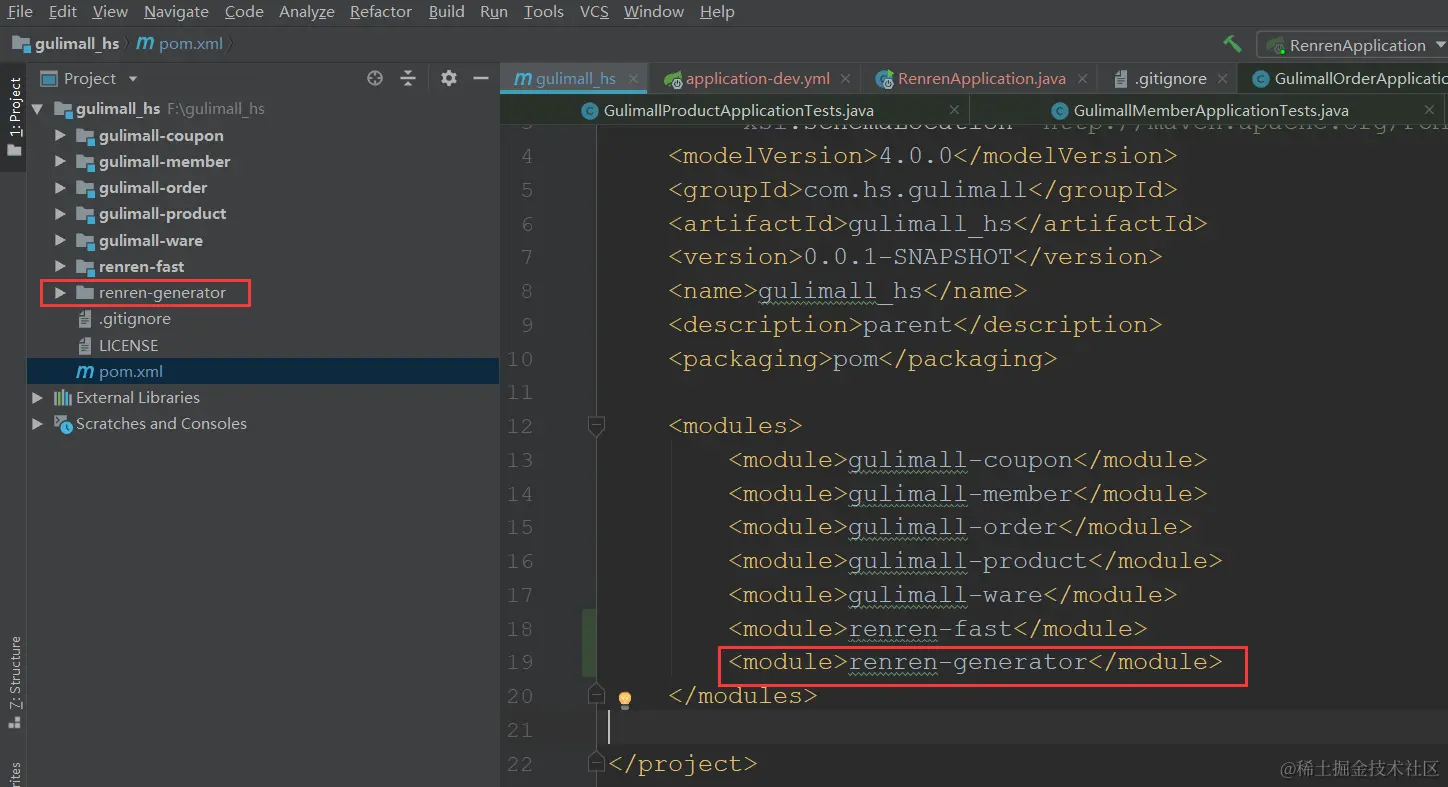
Task: Select .gitignore file in project tree
Action: [134, 319]
